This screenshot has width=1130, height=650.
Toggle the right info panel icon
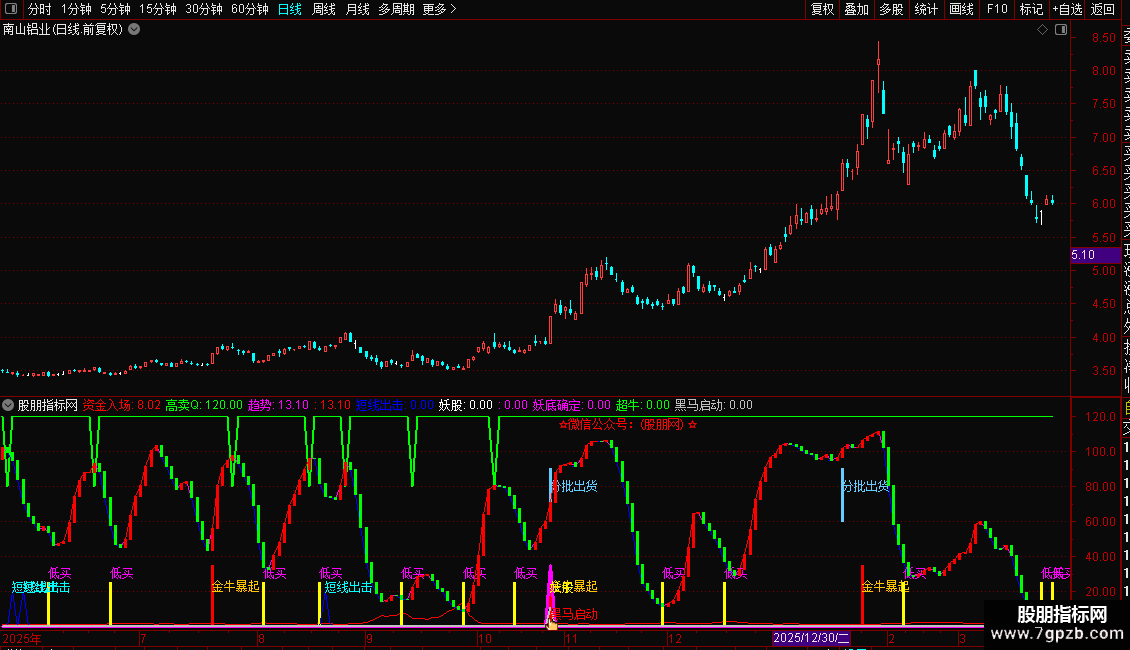[1061, 30]
